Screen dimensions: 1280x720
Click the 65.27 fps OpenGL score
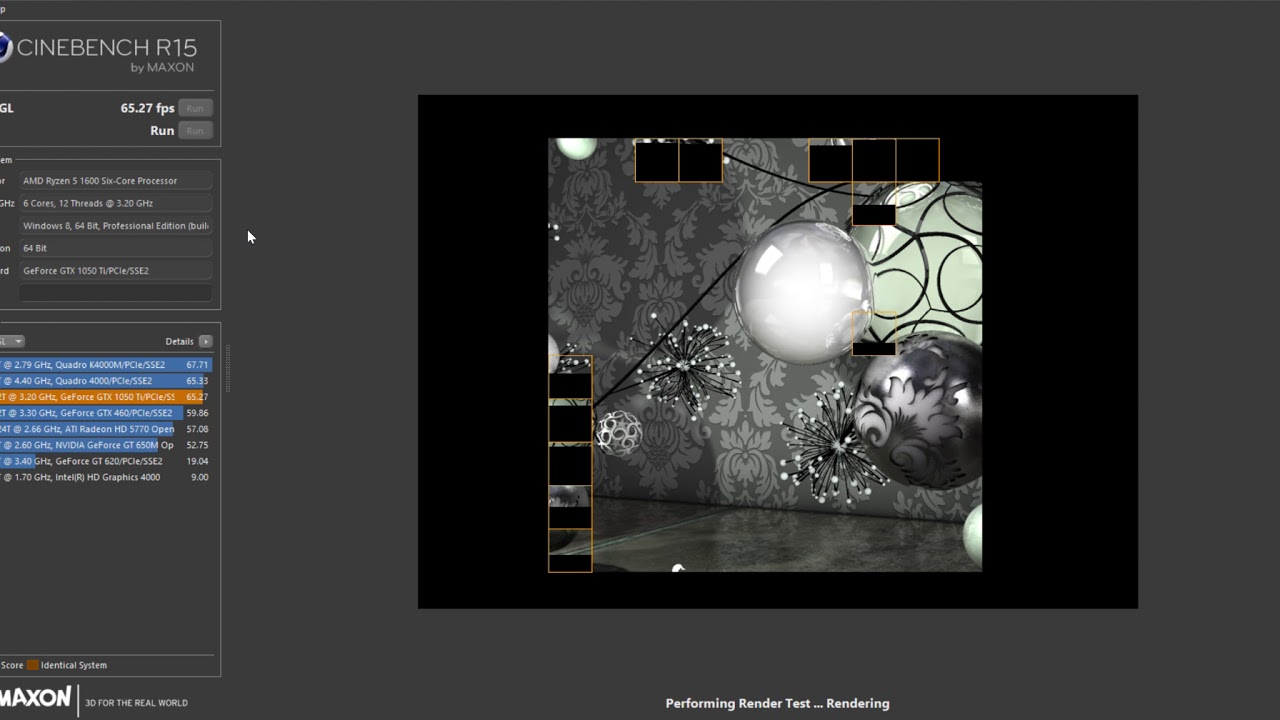click(x=147, y=108)
